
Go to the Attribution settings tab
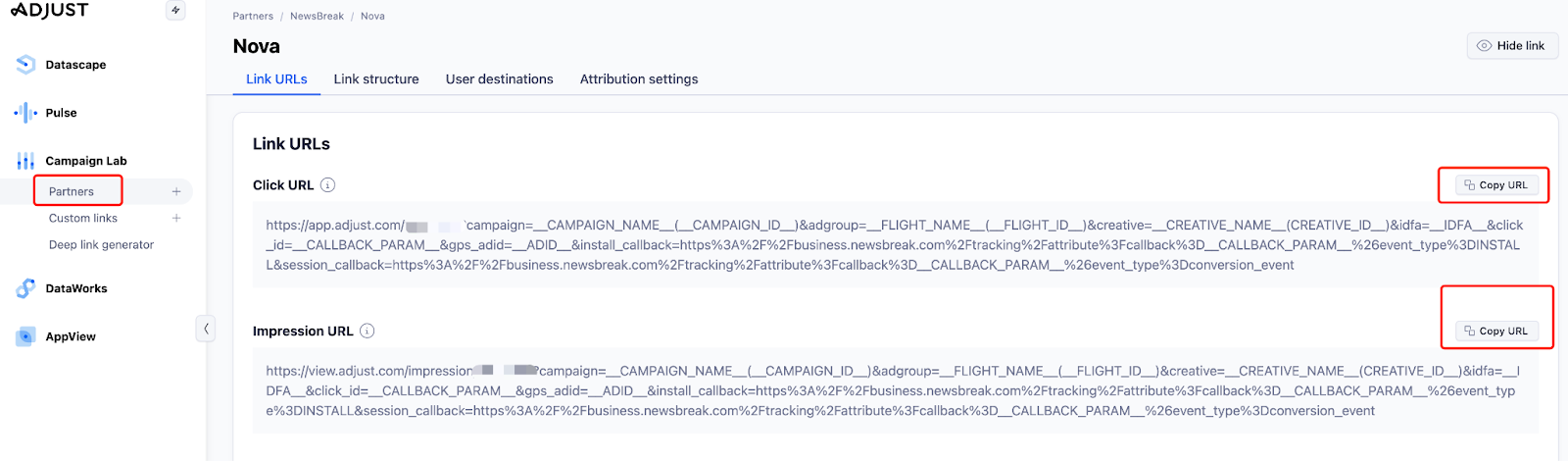(639, 79)
